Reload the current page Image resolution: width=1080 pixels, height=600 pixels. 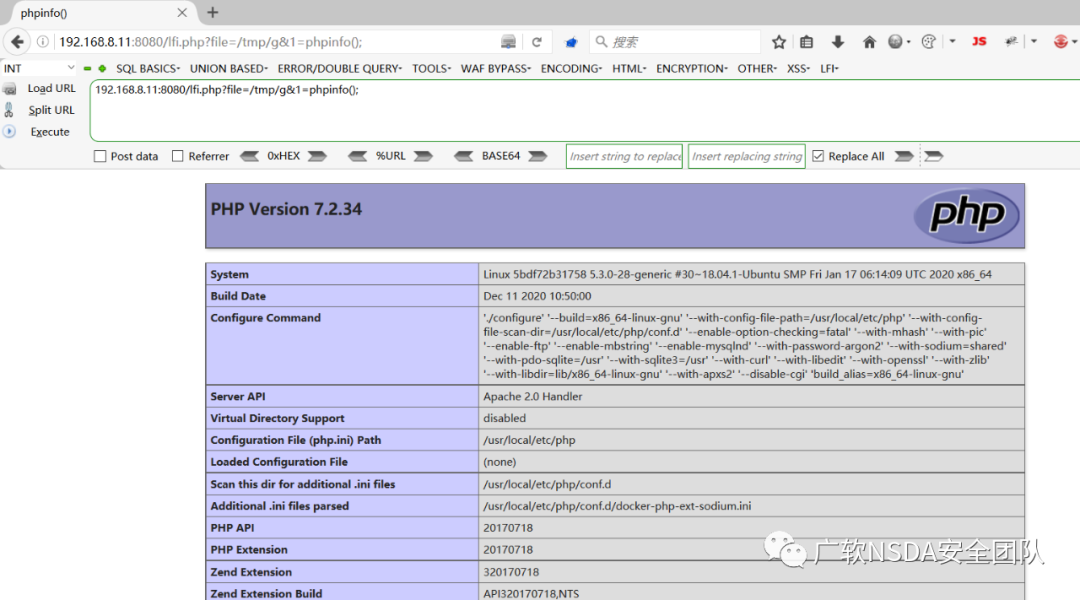click(x=537, y=42)
